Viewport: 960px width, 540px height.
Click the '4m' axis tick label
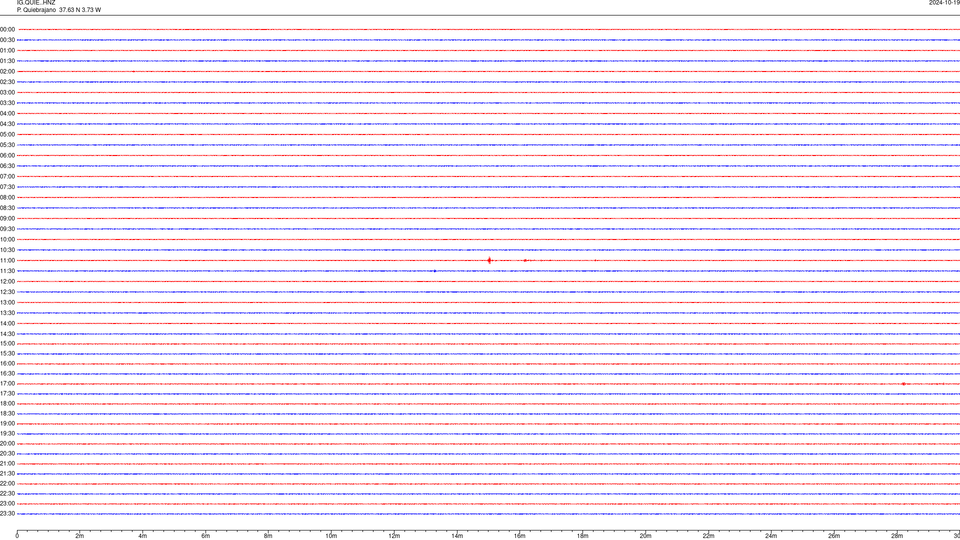143,536
